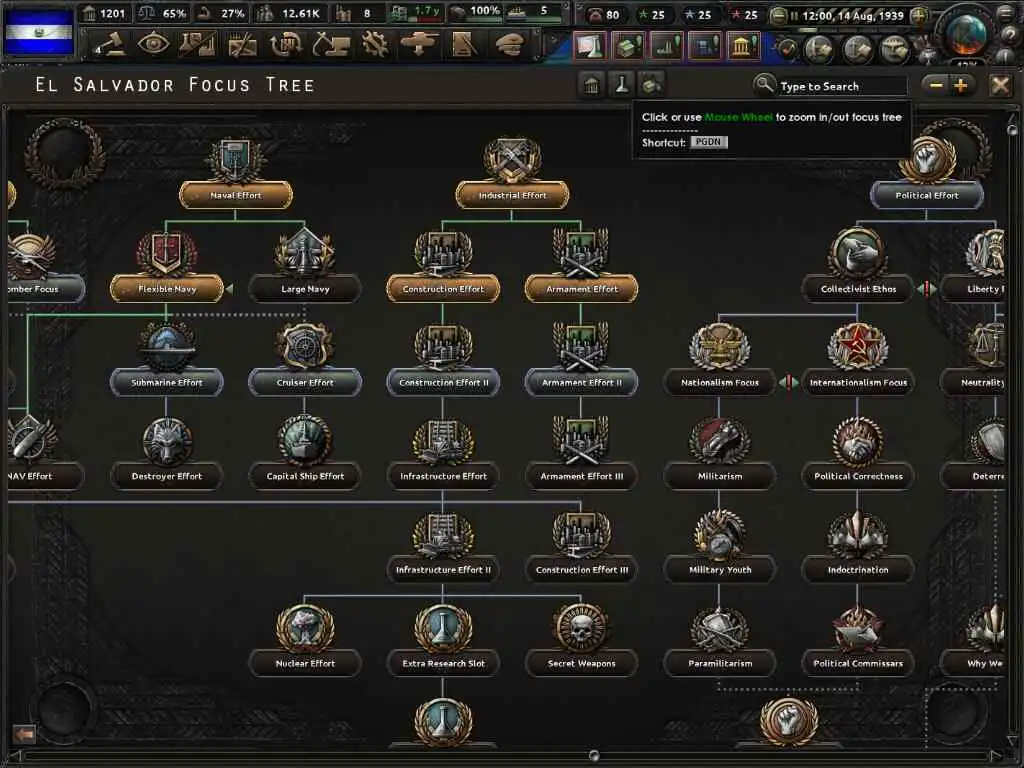
Task: Open the Intelligence Agency eye icon
Action: tap(153, 45)
